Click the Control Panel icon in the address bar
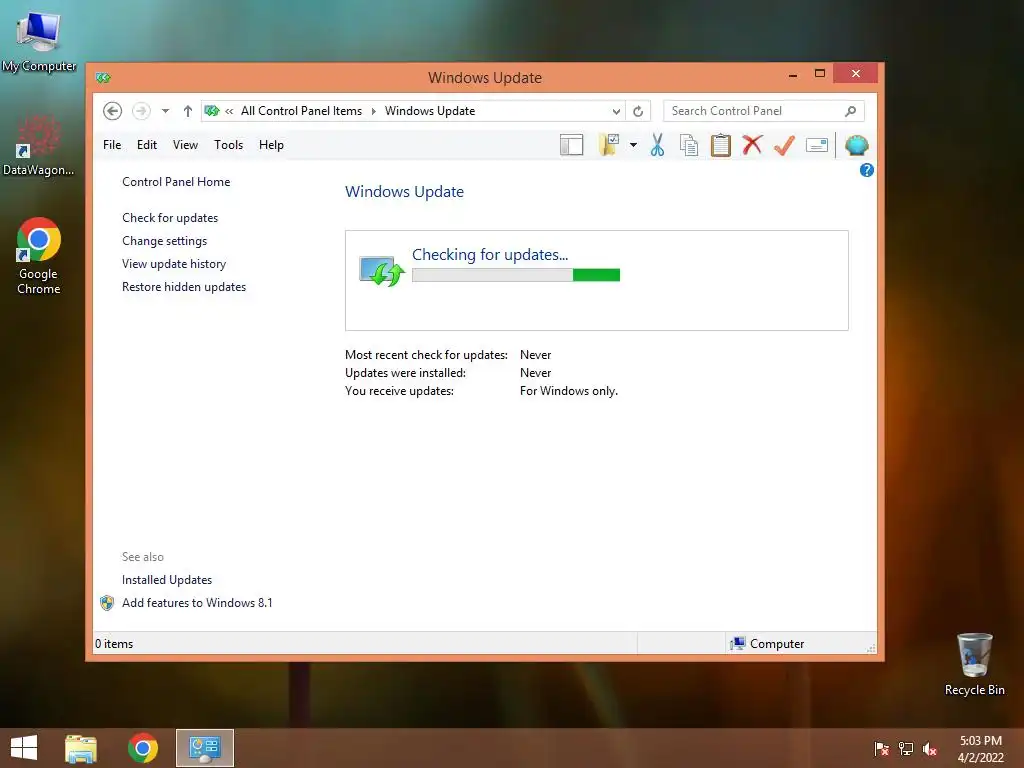The height and width of the screenshot is (768, 1024). click(212, 111)
